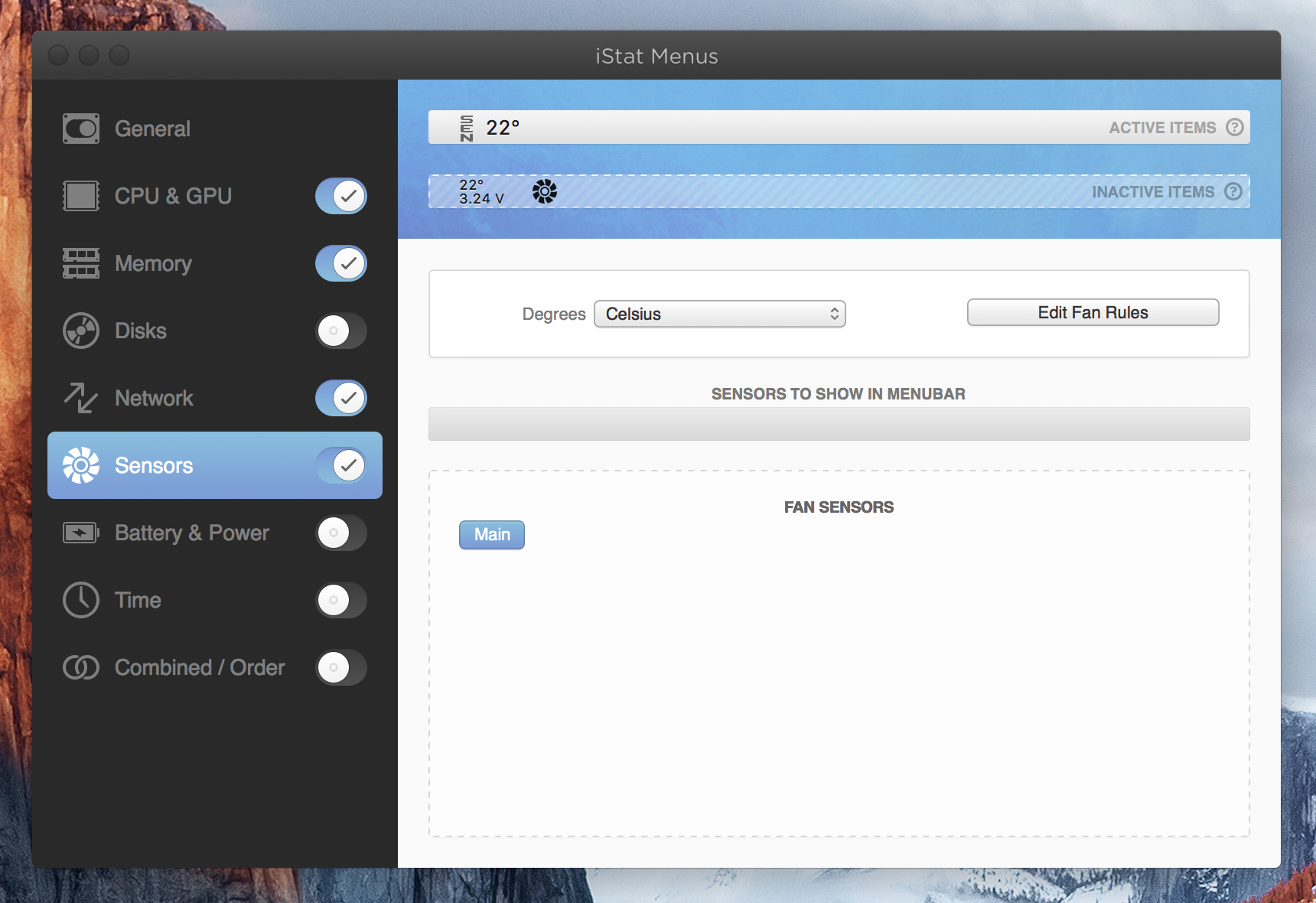Click the Network arrows icon
1316x903 pixels.
81,398
